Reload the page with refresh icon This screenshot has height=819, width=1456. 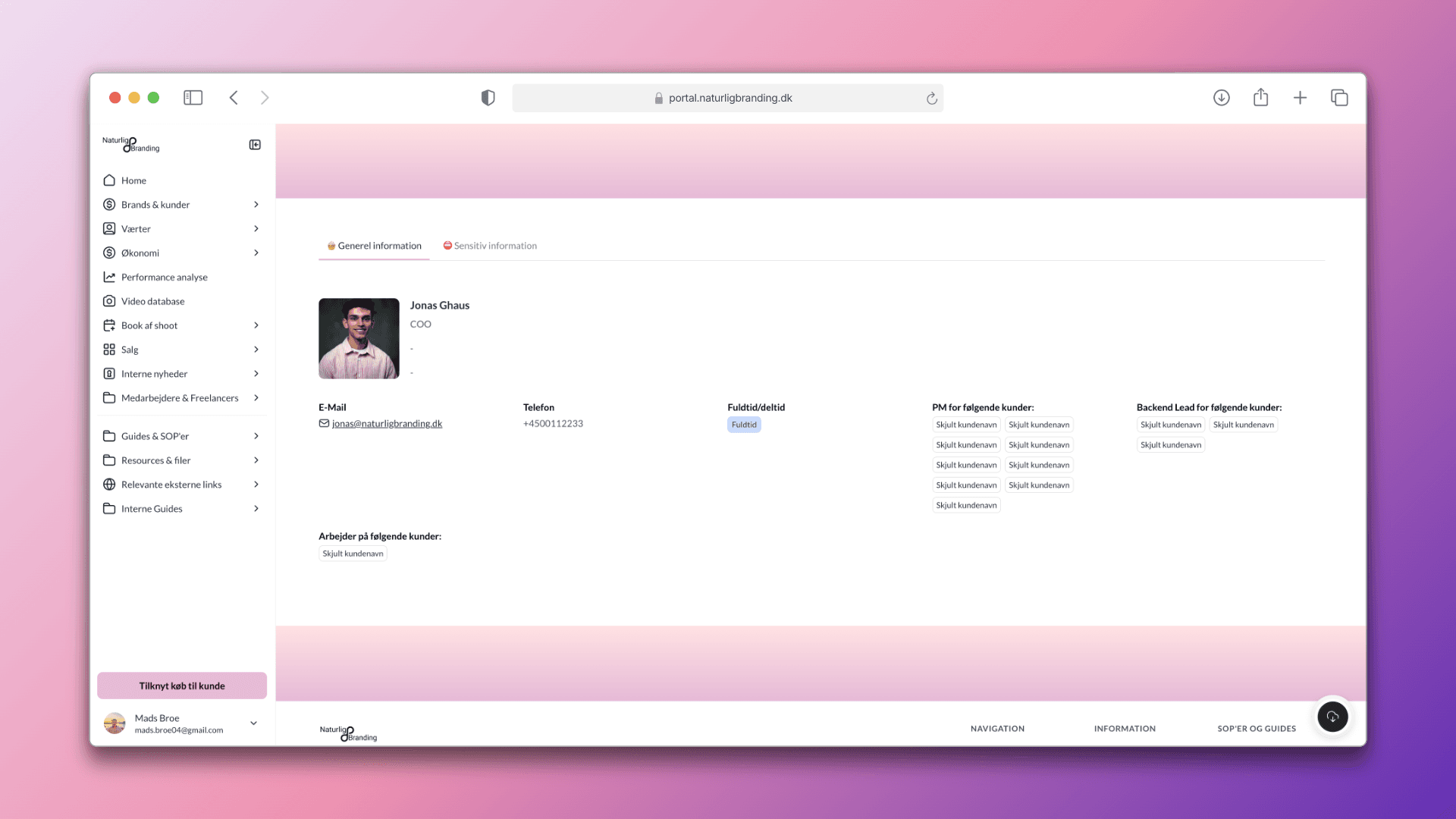[x=931, y=99]
